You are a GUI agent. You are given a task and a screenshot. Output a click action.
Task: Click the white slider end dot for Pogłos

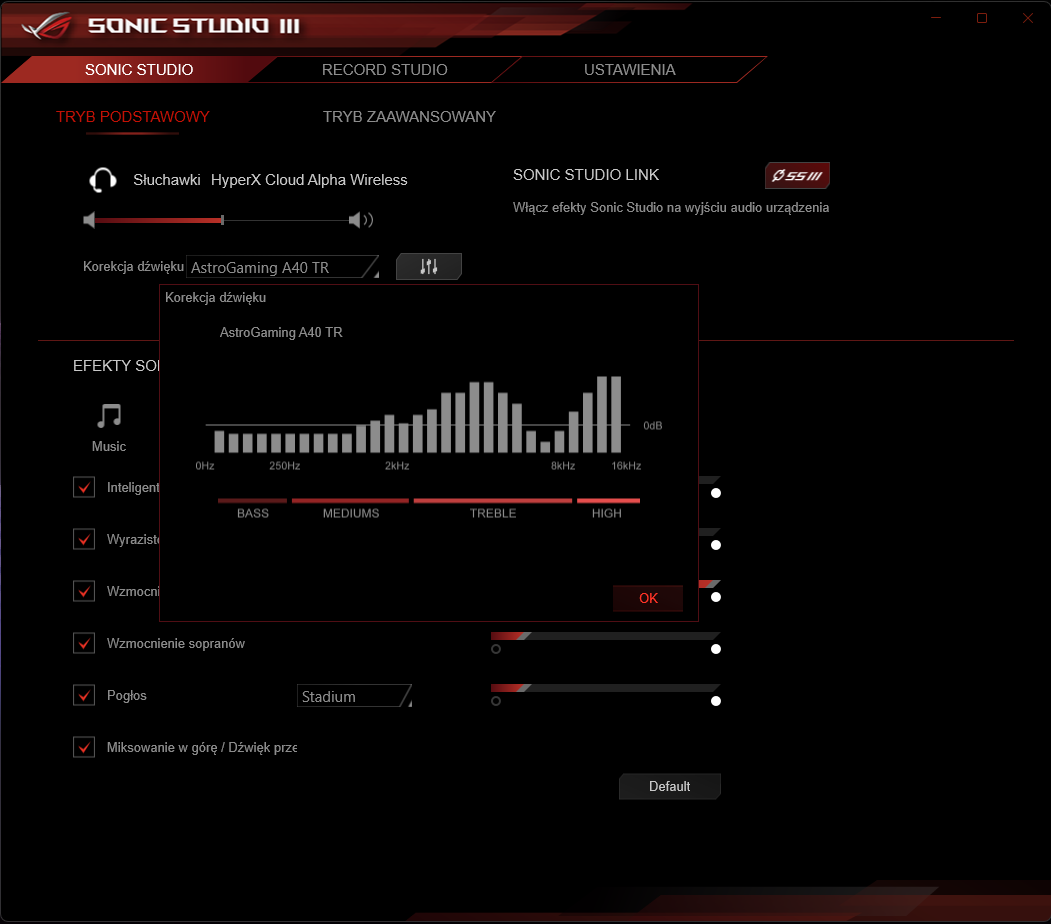click(716, 701)
